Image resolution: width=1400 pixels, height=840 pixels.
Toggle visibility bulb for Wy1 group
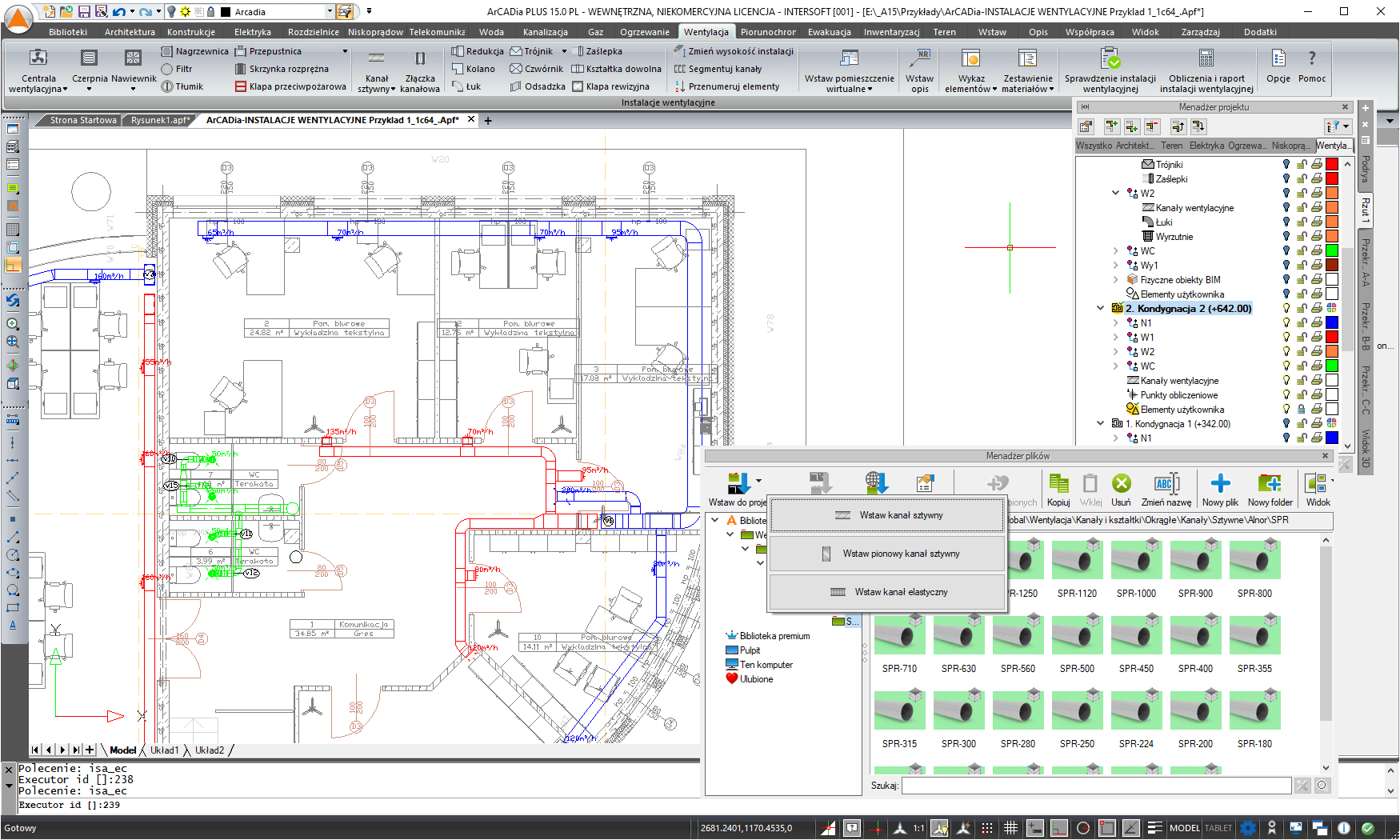click(x=1286, y=265)
